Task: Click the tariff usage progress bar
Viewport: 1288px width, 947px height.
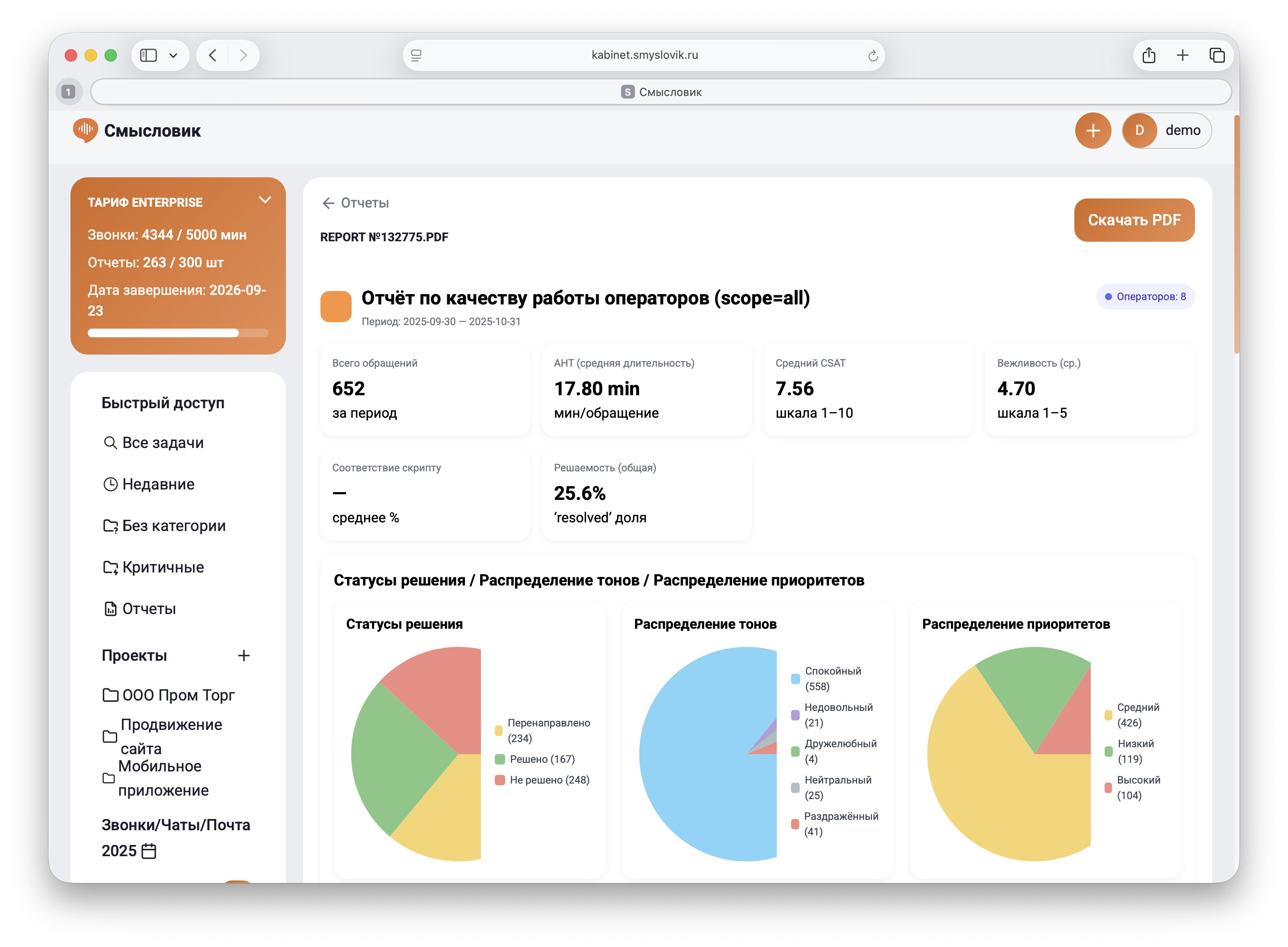Action: tap(178, 333)
